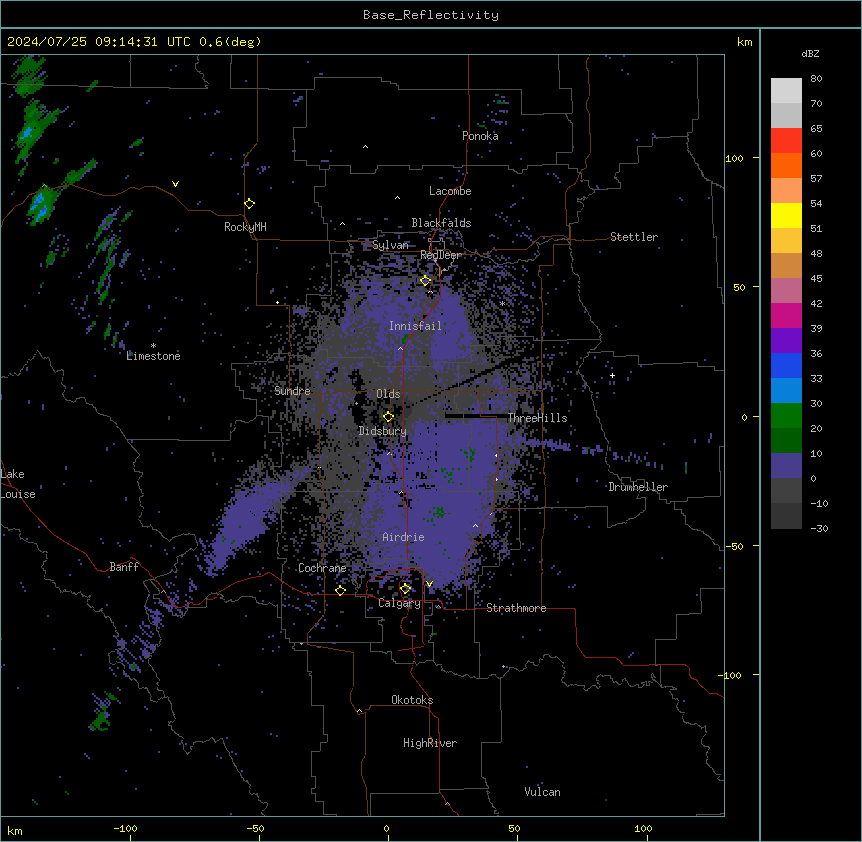Image resolution: width=862 pixels, height=842 pixels.
Task: Click the Base_Reflectivity title text
Action: pos(431,15)
